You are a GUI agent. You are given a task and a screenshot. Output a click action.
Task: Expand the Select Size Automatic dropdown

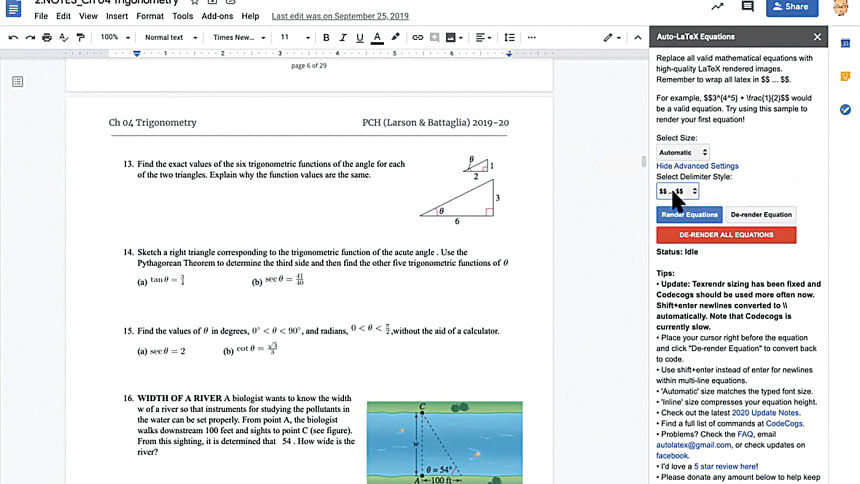coord(682,152)
